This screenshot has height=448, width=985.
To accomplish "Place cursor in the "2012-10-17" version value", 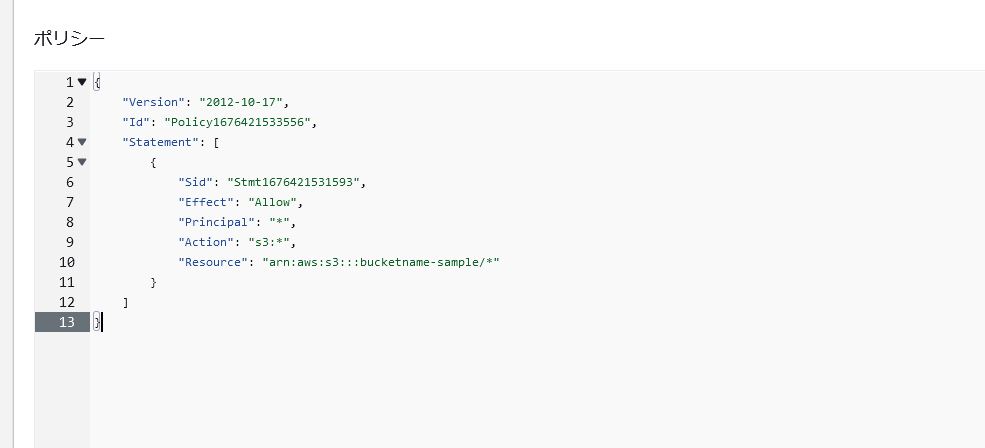I will (x=241, y=102).
